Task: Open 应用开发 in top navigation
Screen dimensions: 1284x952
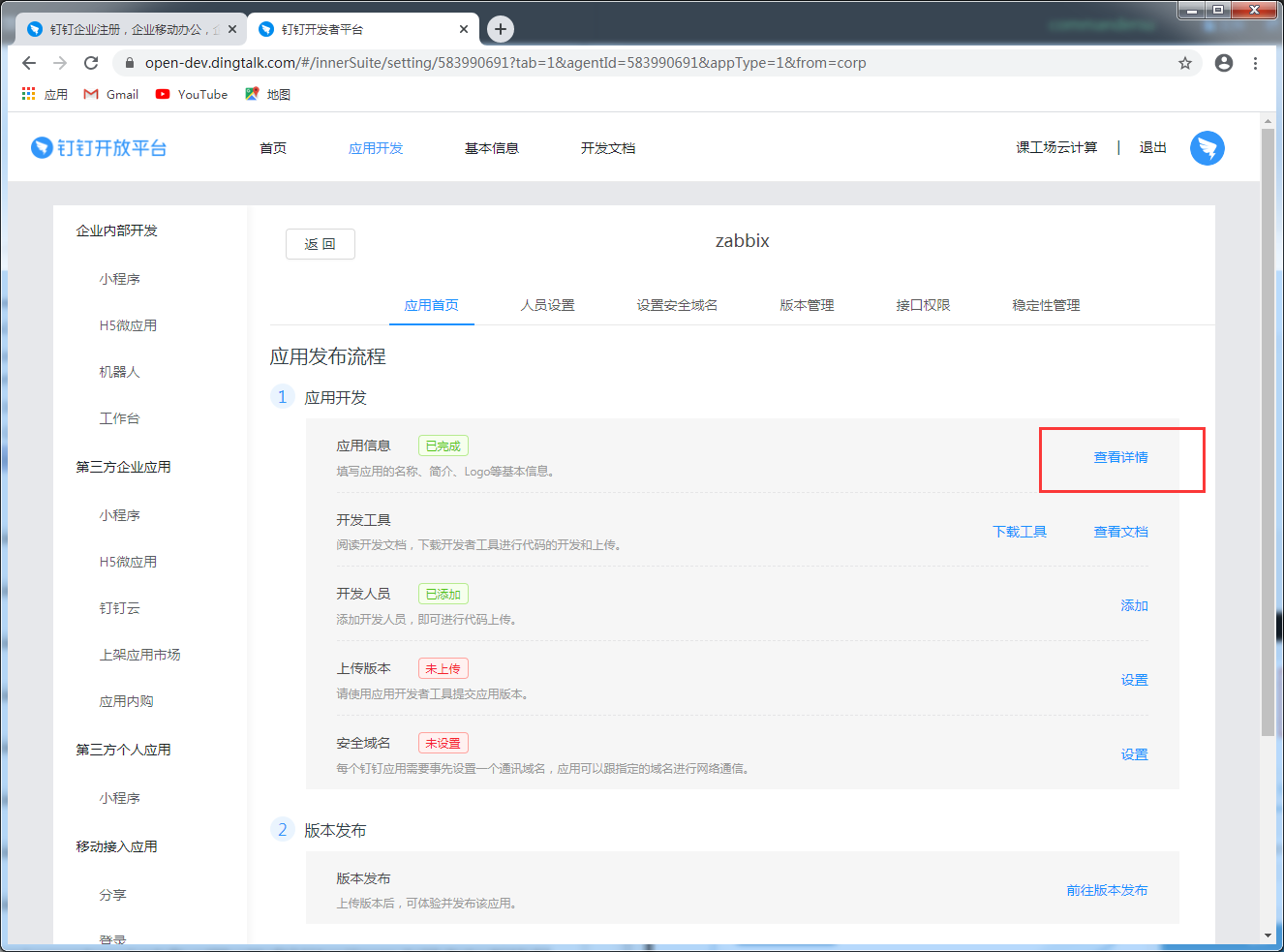Action: click(x=376, y=148)
